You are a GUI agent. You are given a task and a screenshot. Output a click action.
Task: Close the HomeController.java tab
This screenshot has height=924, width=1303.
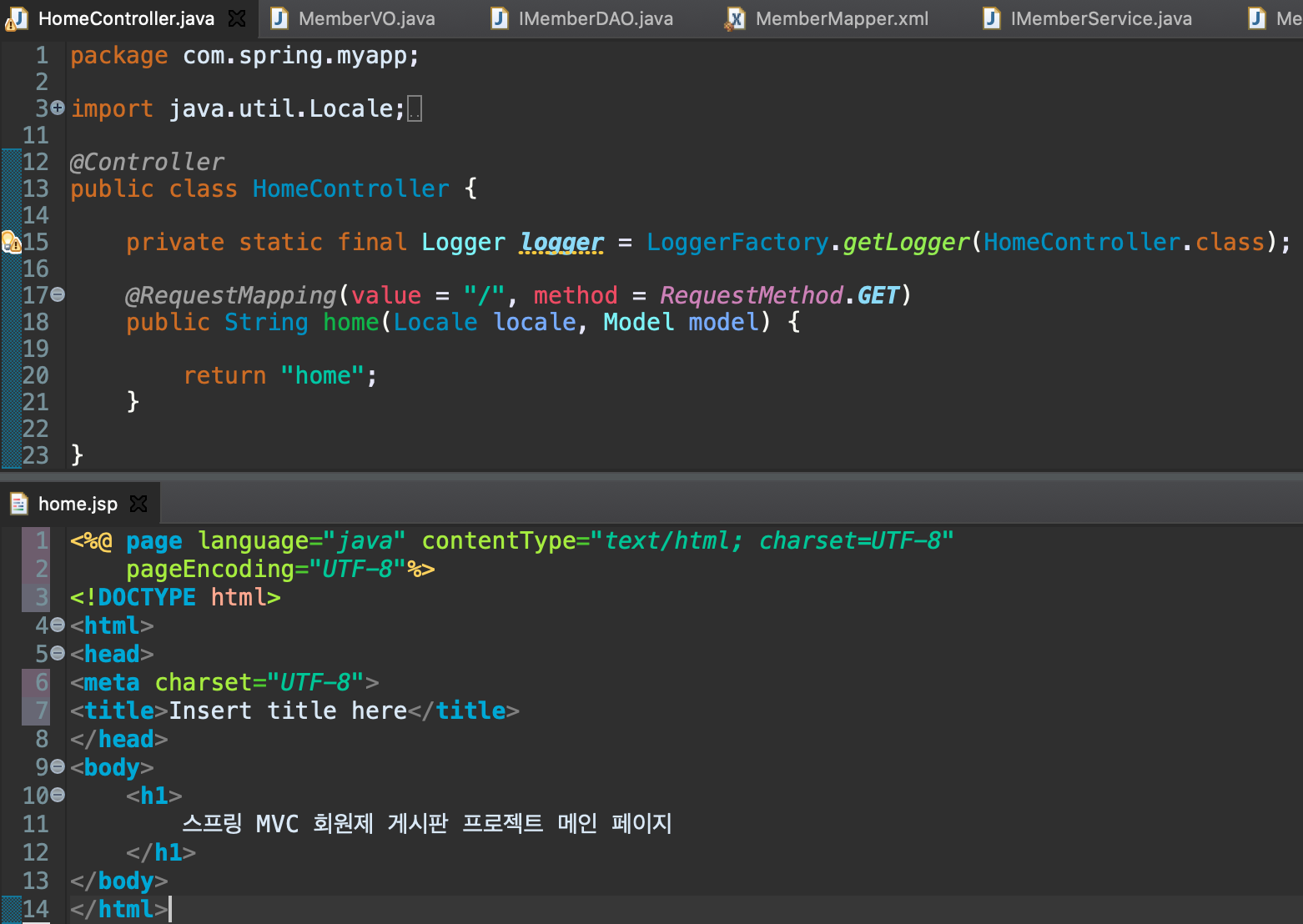click(x=237, y=18)
